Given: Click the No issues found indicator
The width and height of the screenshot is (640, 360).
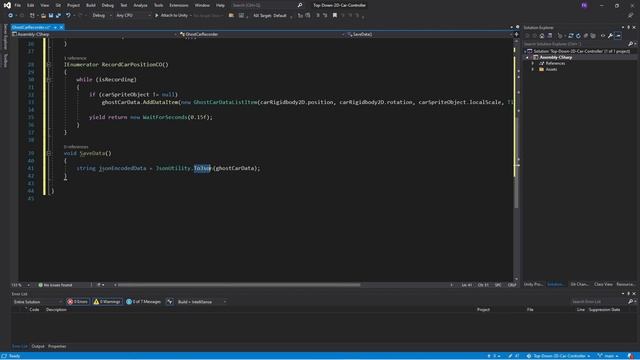Looking at the screenshot, I should (55, 285).
